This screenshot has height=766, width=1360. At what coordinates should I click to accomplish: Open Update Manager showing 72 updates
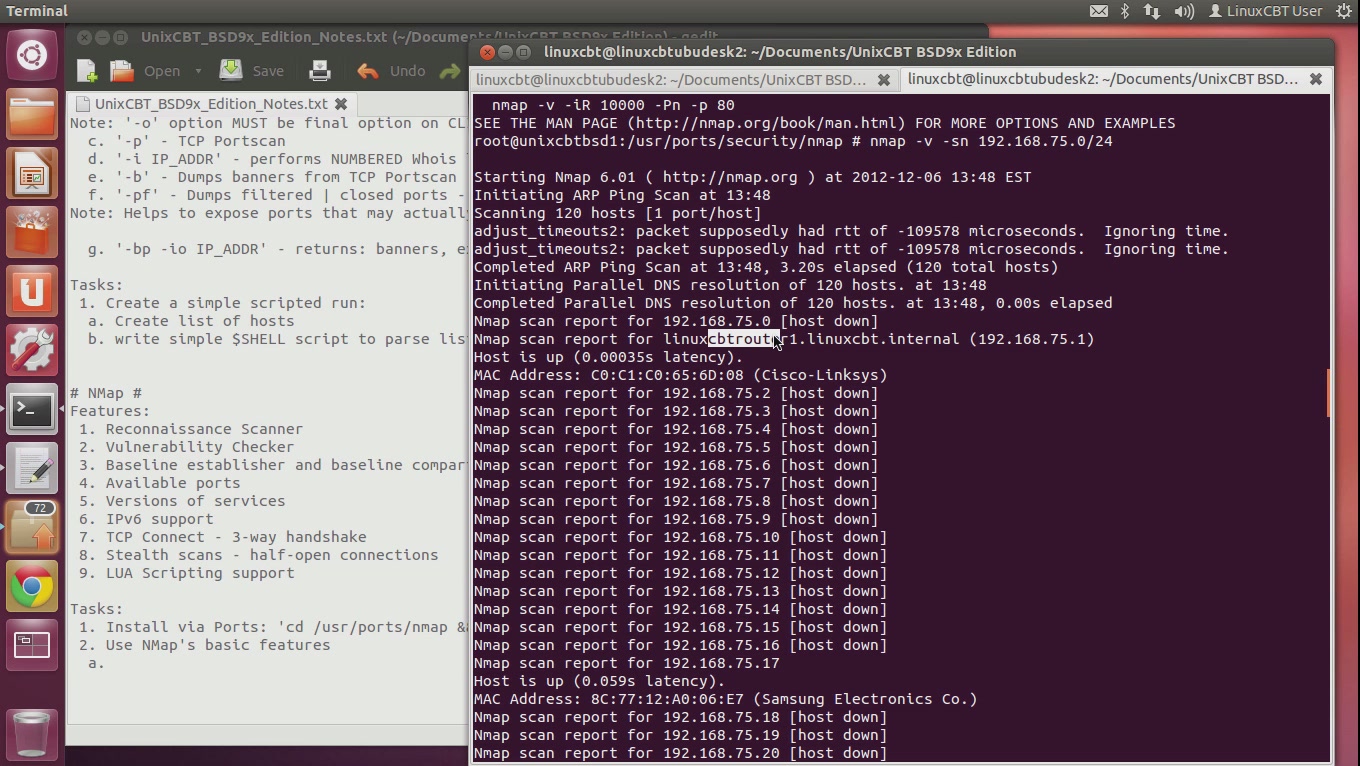tap(32, 527)
